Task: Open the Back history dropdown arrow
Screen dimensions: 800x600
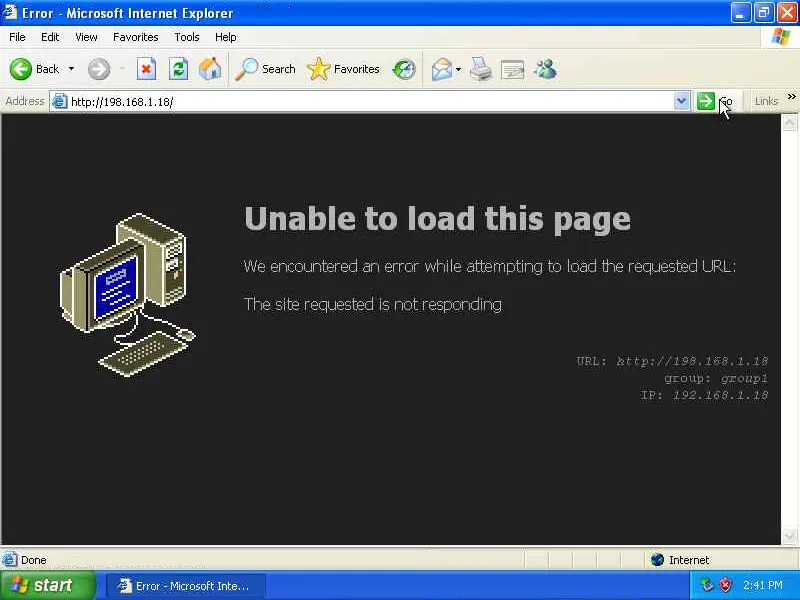Action: click(x=71, y=69)
